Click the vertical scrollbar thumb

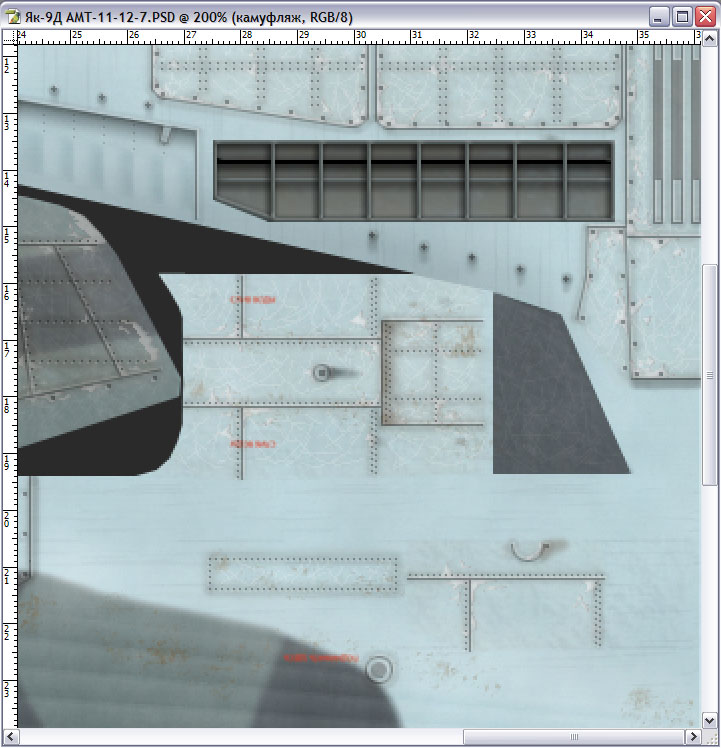[x=710, y=375]
